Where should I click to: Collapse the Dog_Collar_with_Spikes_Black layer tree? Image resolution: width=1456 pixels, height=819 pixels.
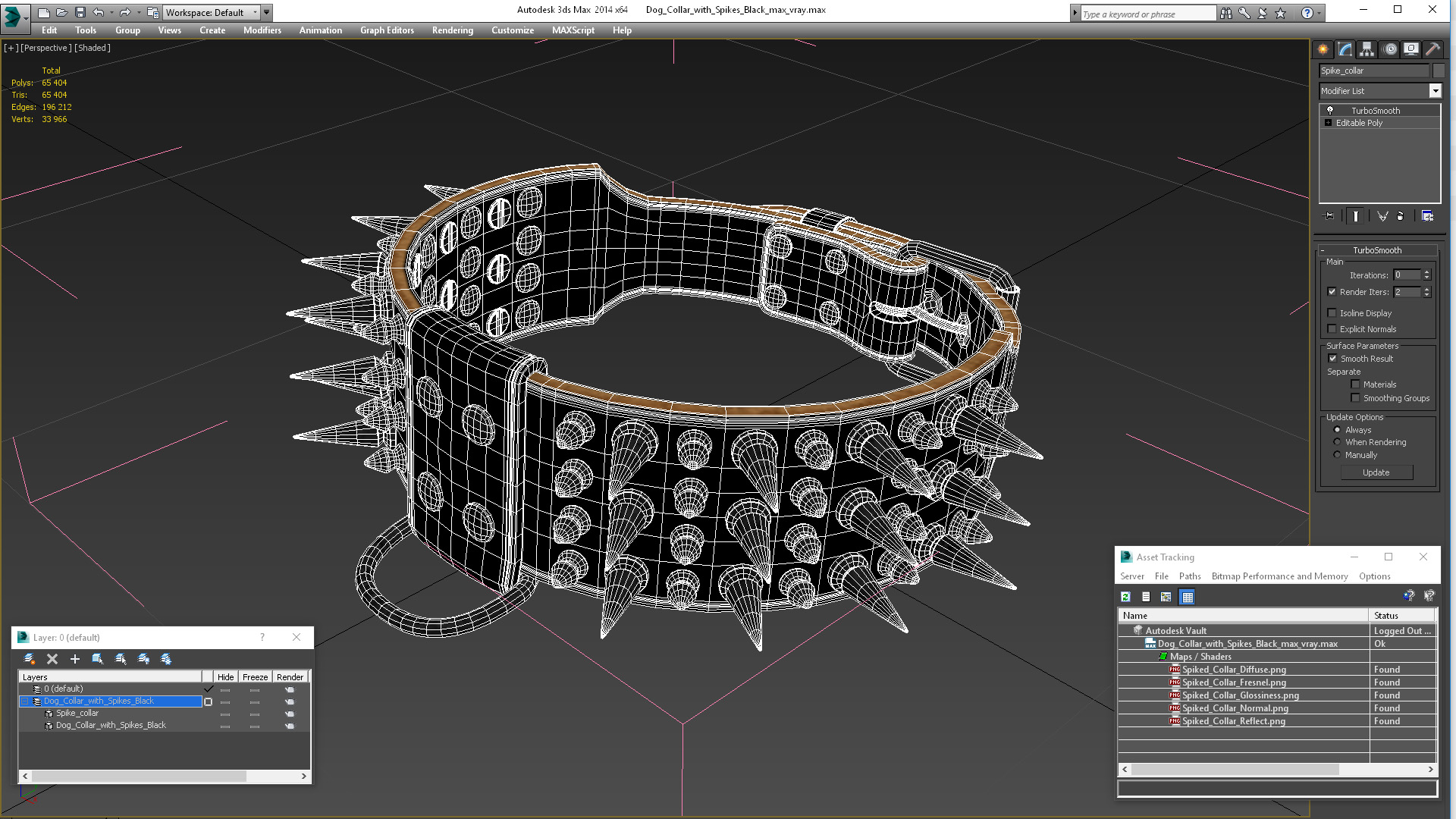[24, 701]
